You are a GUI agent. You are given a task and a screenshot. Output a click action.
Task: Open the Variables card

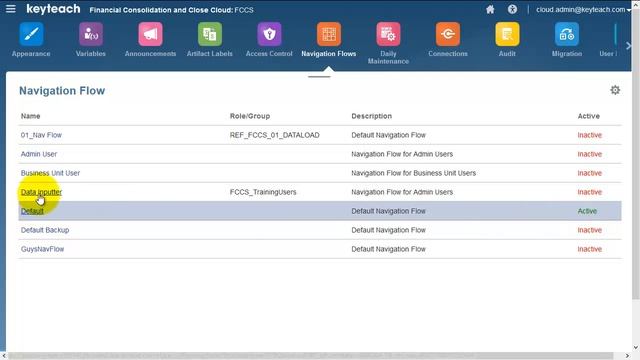(91, 40)
